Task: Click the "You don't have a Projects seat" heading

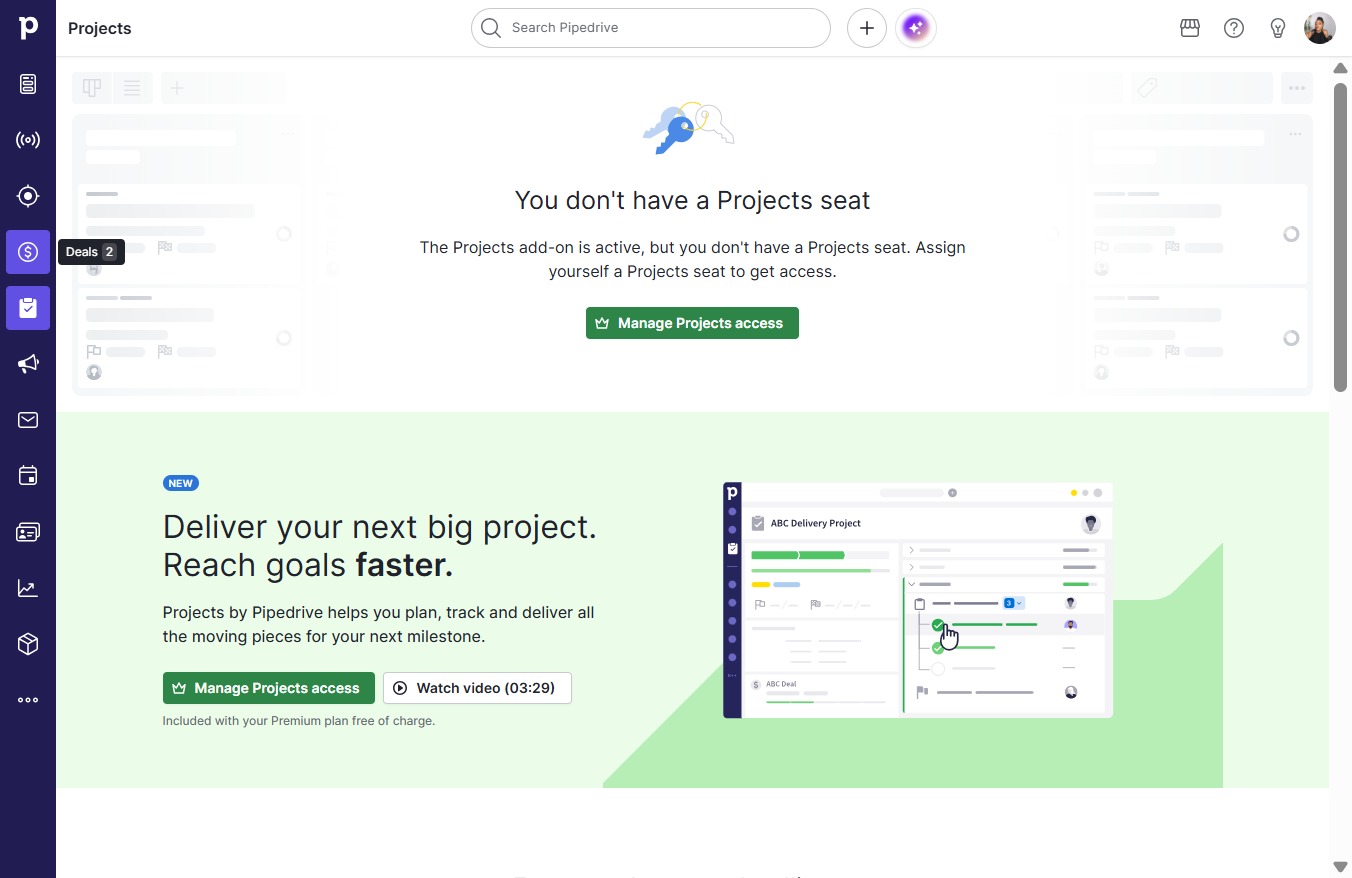Action: pyautogui.click(x=692, y=200)
